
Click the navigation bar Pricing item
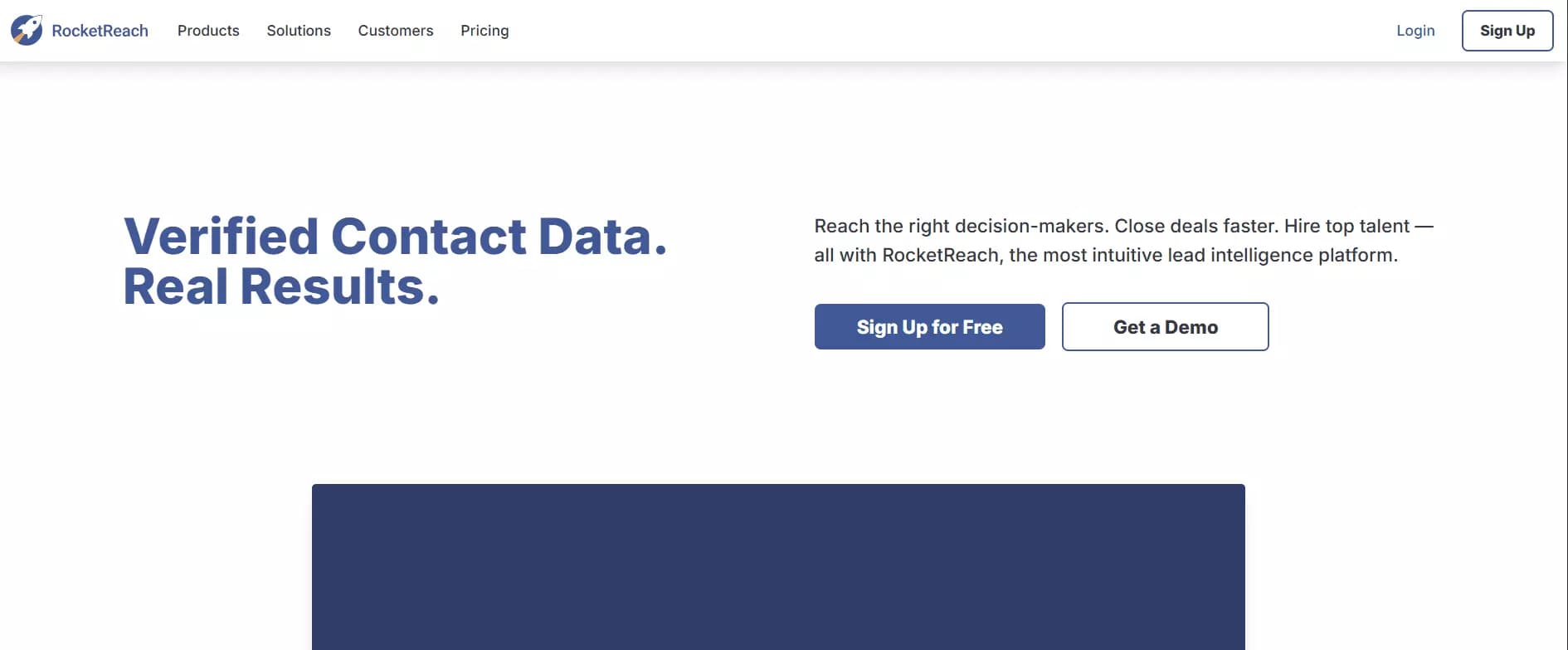[x=485, y=31]
